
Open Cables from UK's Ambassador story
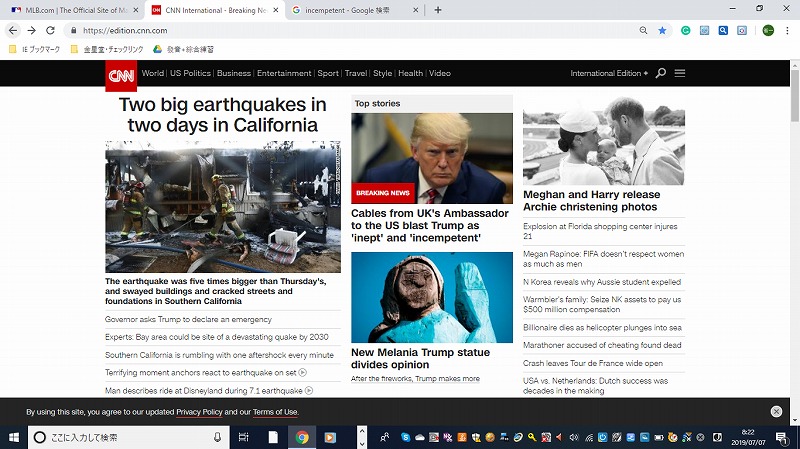pos(430,226)
